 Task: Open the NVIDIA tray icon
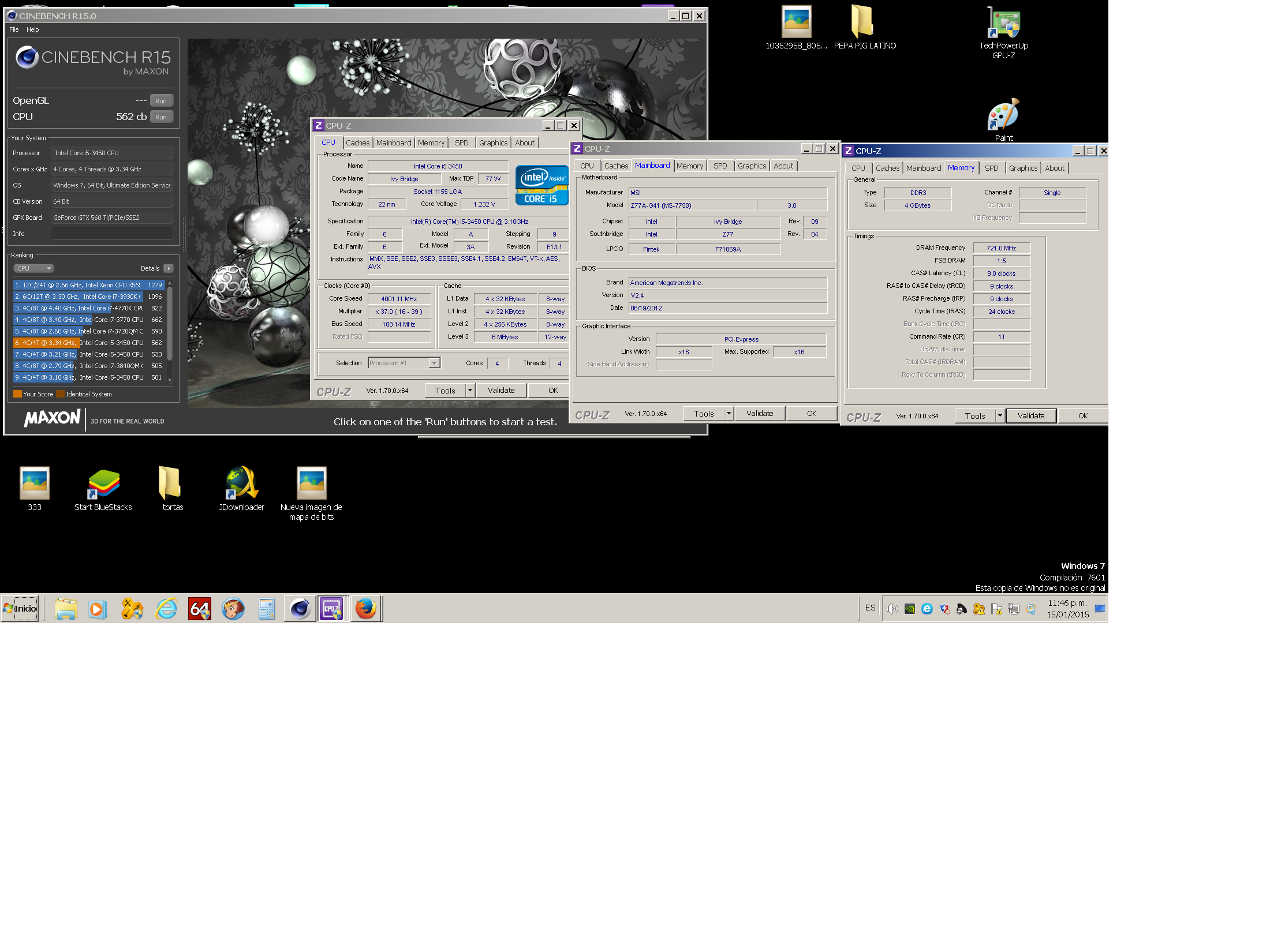[x=910, y=609]
